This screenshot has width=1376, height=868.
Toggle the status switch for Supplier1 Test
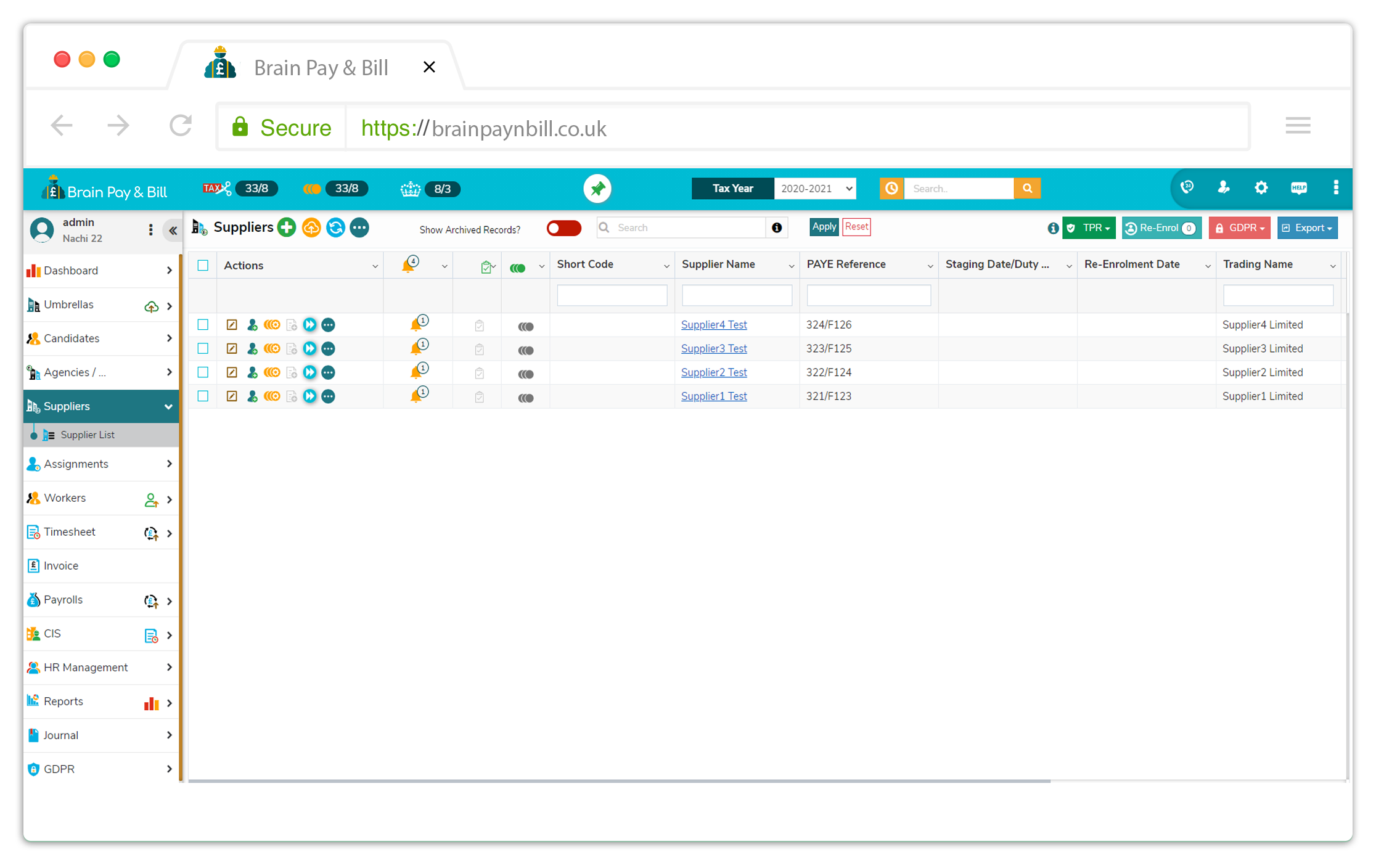pos(526,398)
